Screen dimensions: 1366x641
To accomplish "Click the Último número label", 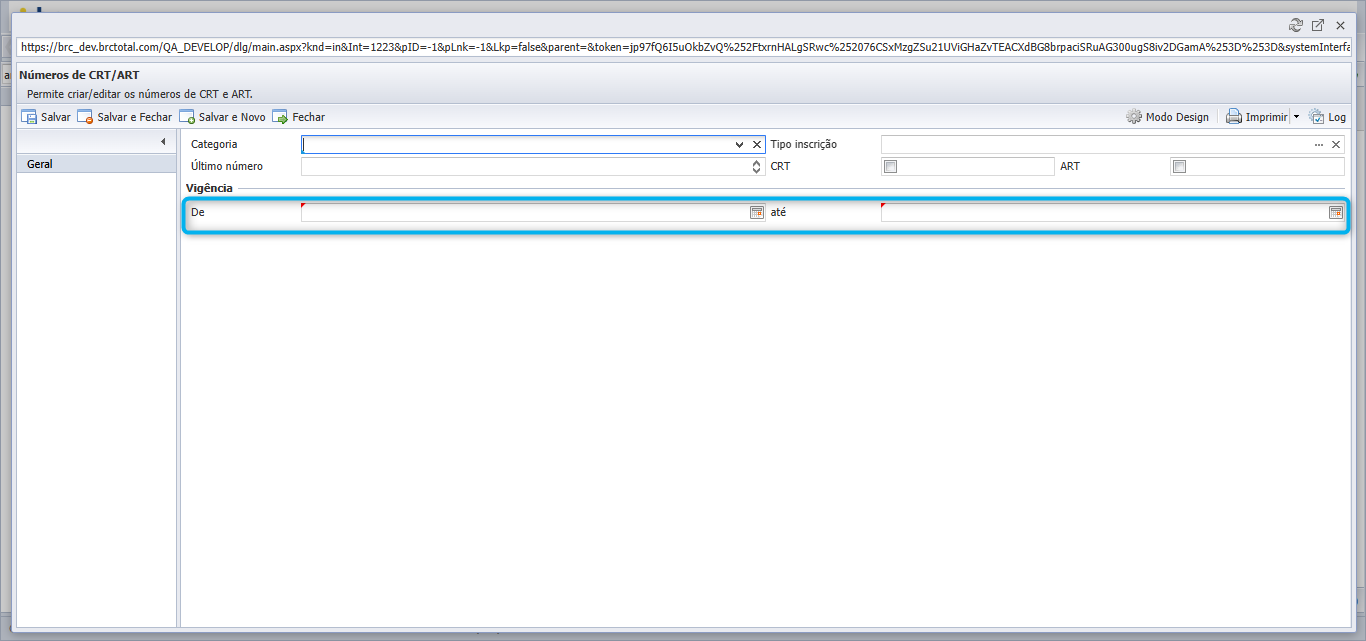I will pyautogui.click(x=227, y=166).
